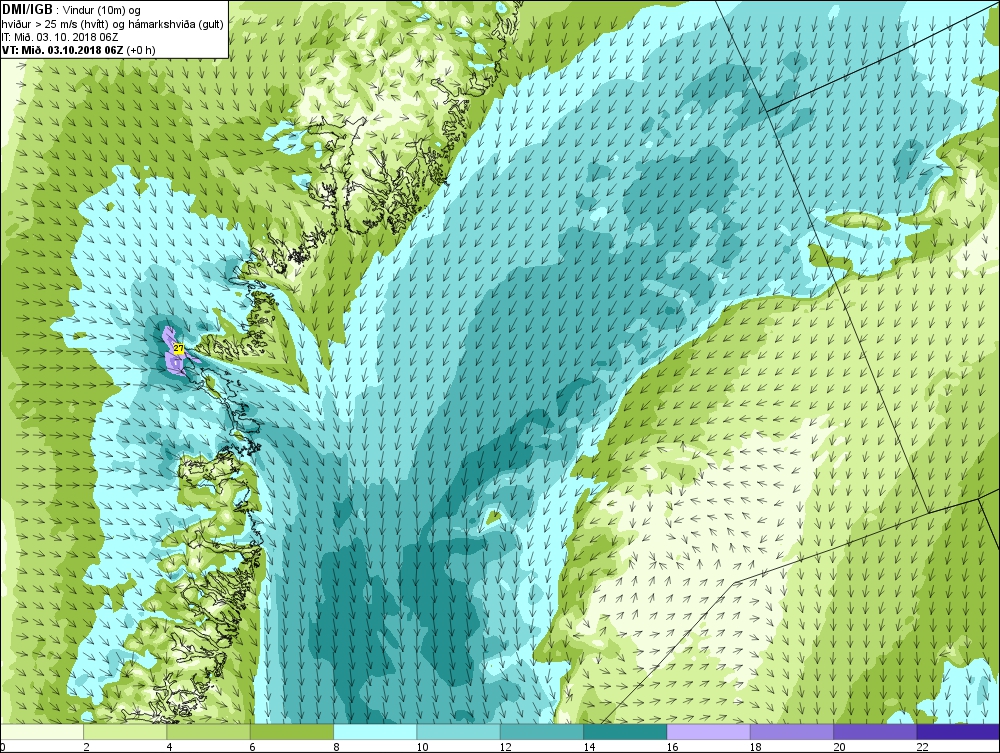Click the legend scale label '16'
The width and height of the screenshot is (1000, 753).
pyautogui.click(x=672, y=747)
